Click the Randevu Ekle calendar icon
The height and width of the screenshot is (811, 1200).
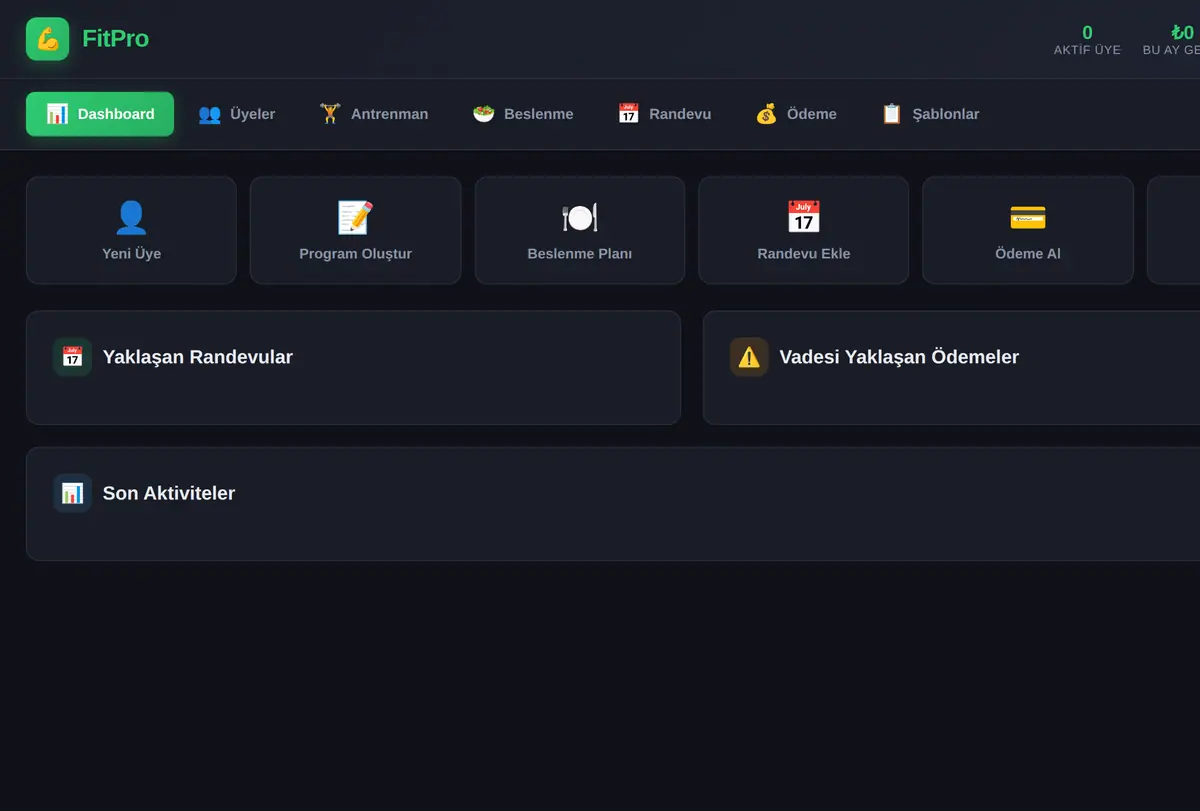[804, 217]
